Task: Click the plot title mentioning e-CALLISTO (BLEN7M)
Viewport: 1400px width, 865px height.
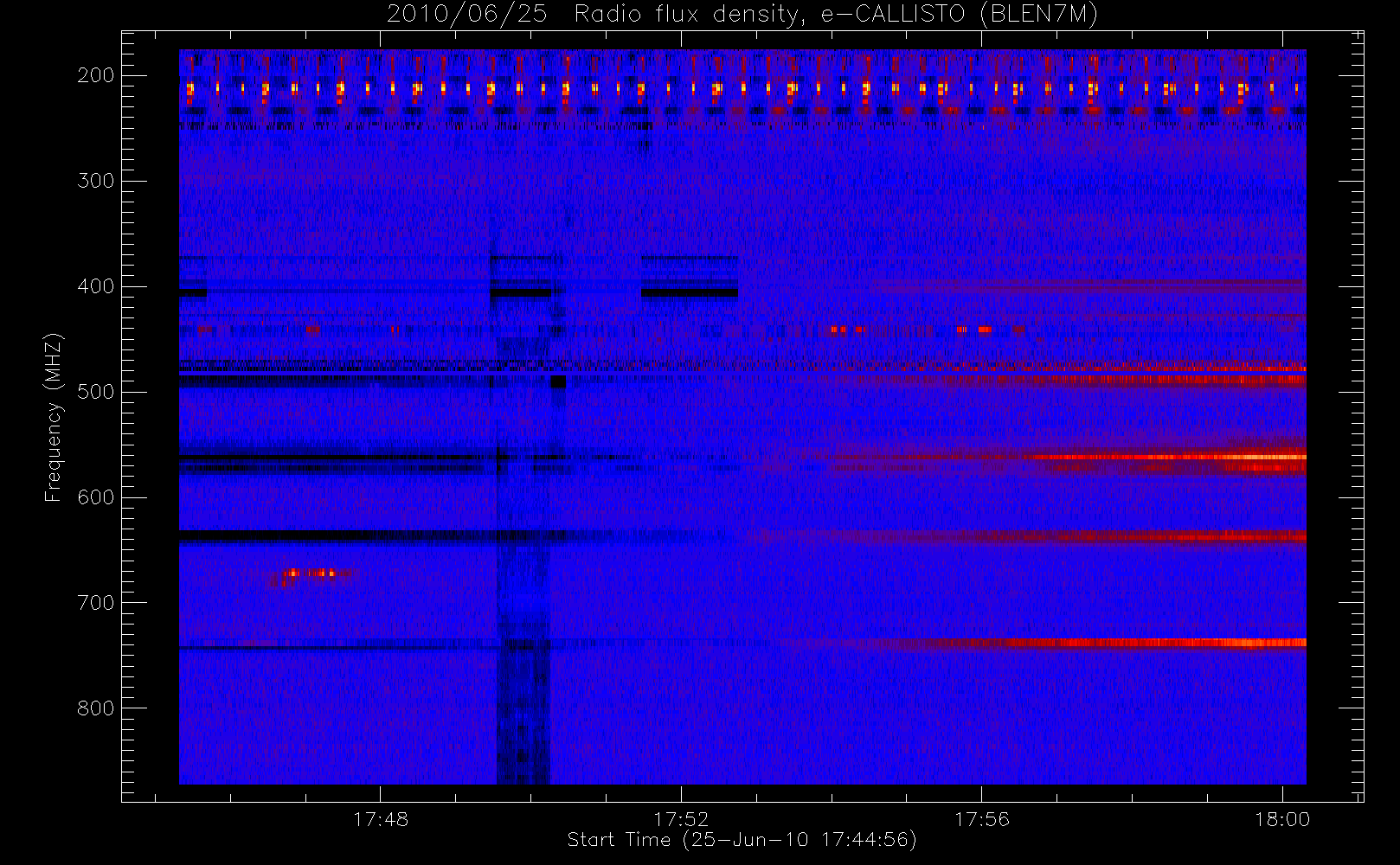Action: [742, 14]
